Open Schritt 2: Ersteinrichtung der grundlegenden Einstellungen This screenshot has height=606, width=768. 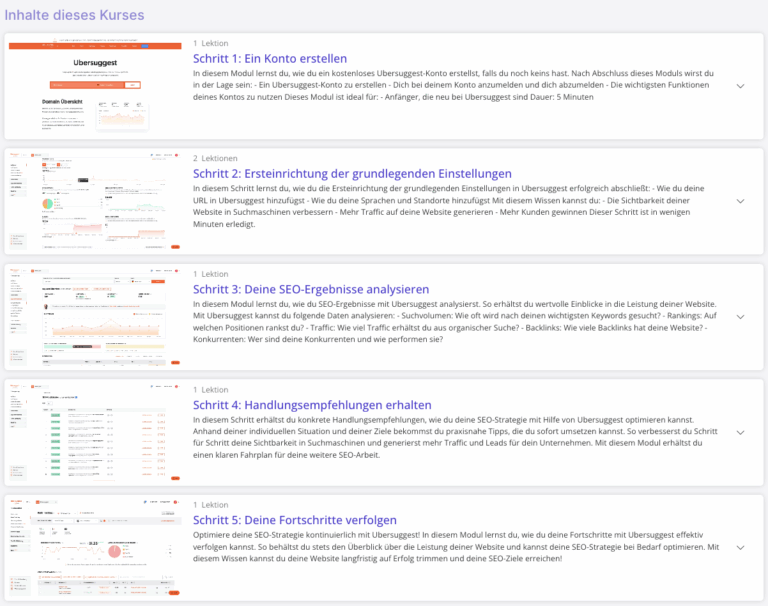352,174
